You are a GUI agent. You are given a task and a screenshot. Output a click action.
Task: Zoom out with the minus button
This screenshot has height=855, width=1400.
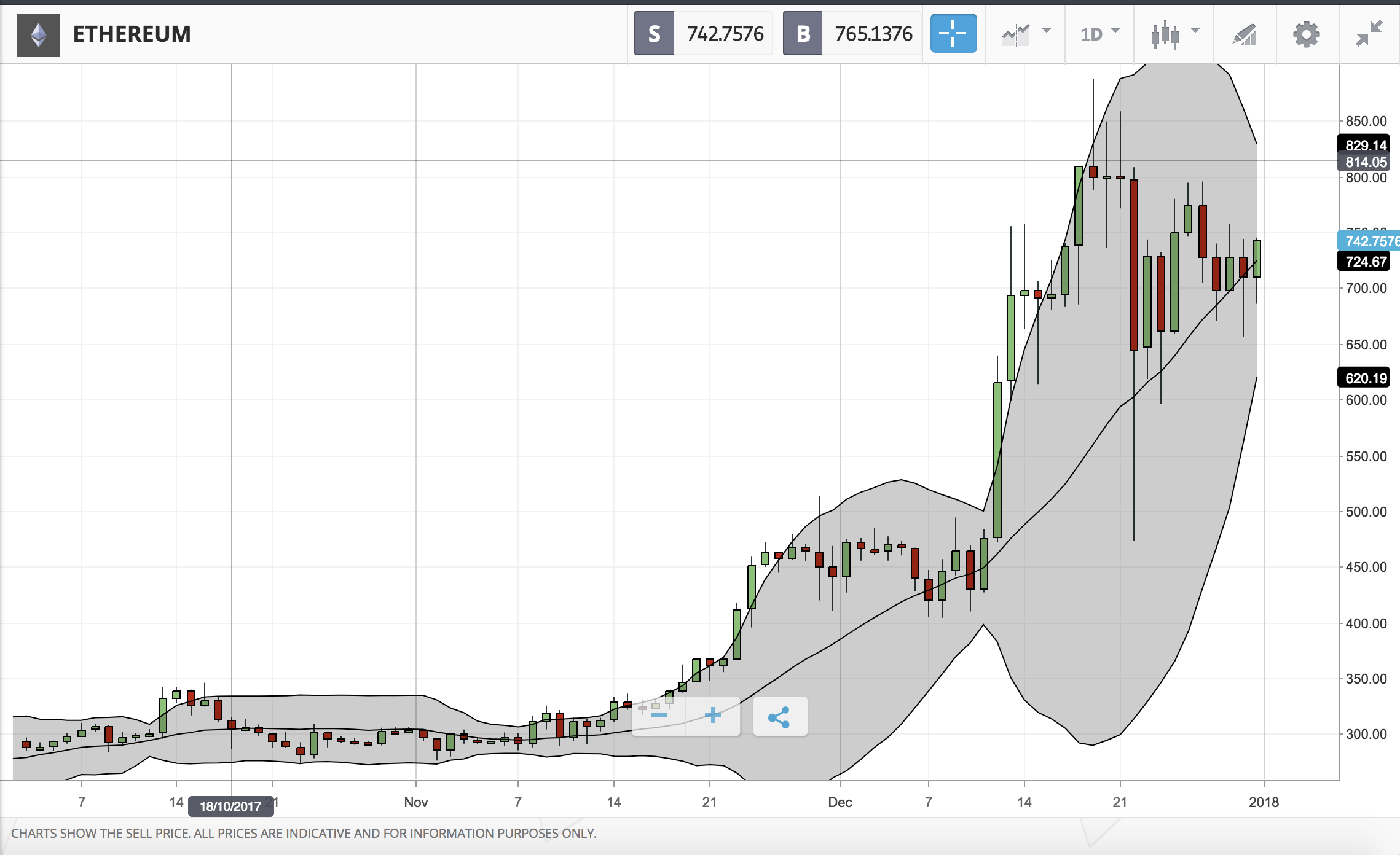[658, 716]
